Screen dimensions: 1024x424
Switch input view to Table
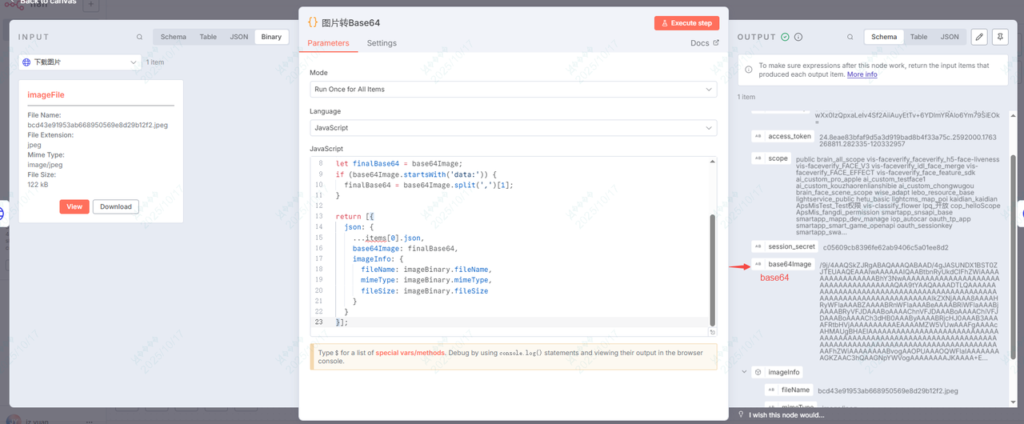coord(208,37)
